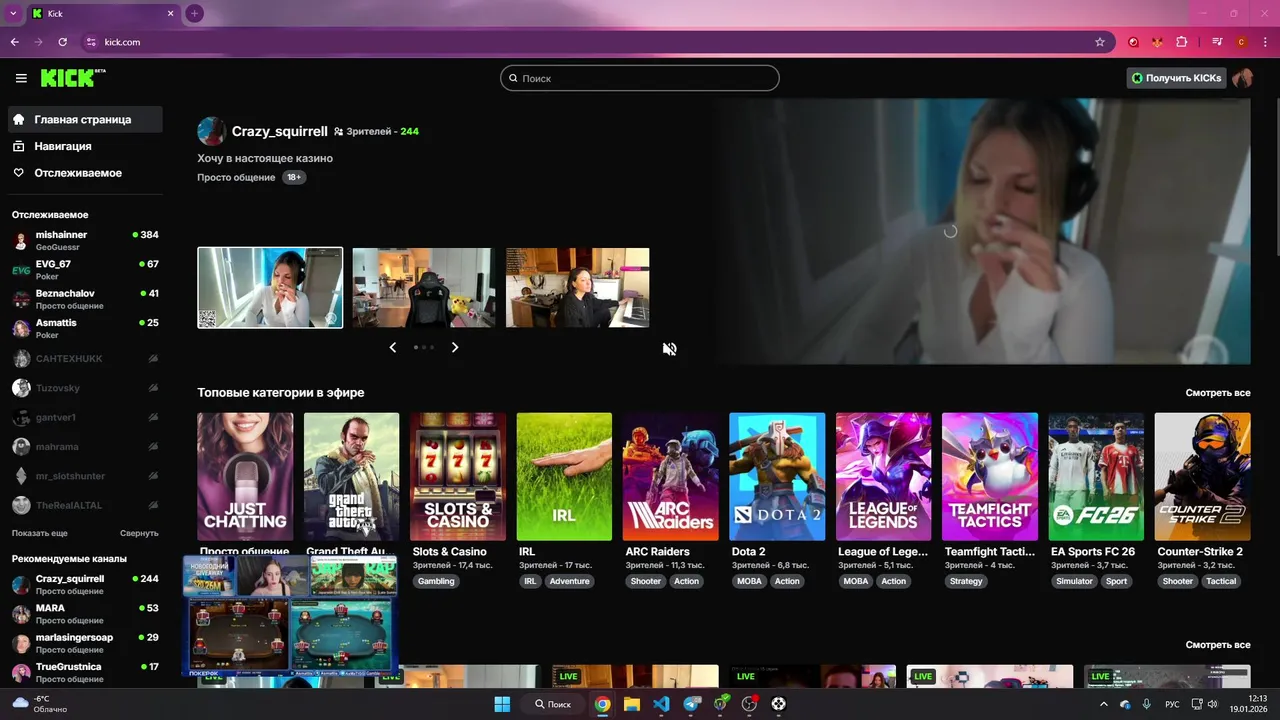Click Смотреть все for top categories
This screenshot has width=1280, height=720.
tap(1218, 393)
